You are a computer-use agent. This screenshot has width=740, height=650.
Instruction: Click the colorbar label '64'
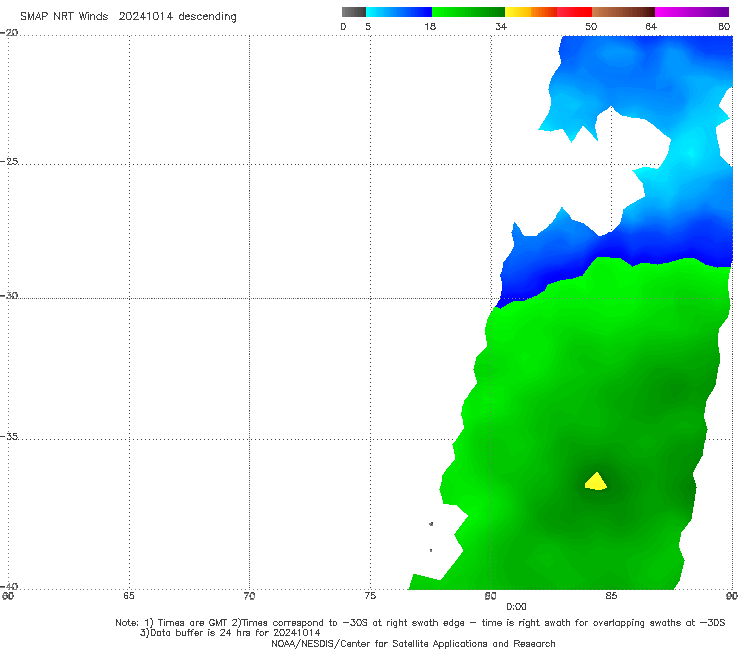coord(651,27)
